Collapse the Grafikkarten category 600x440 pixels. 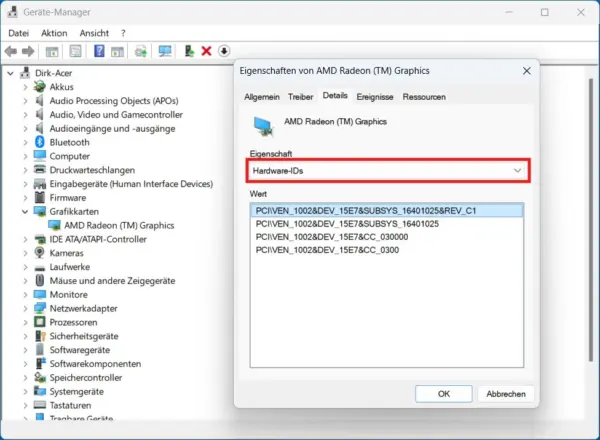point(25,212)
